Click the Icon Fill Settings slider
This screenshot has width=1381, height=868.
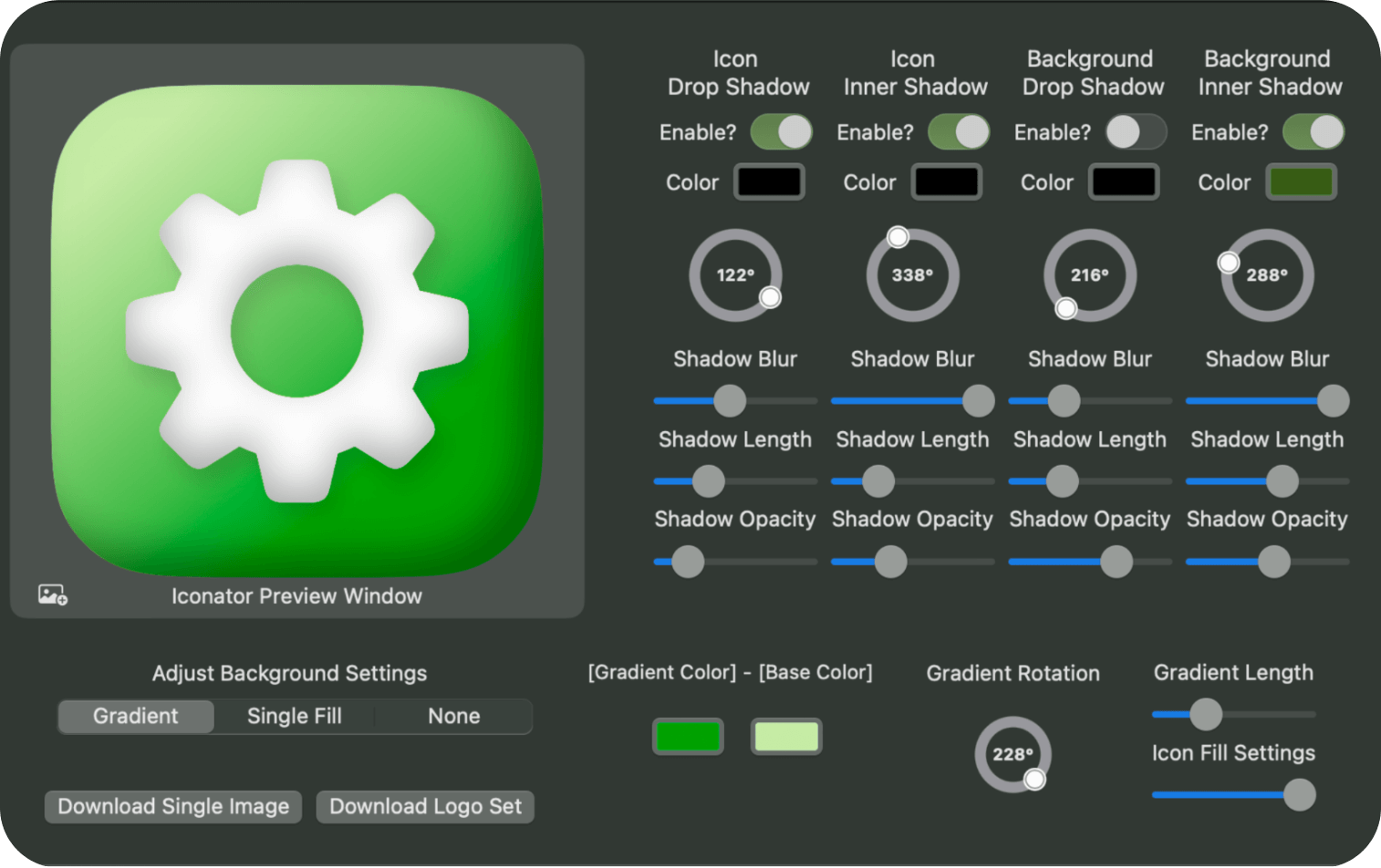pos(1233,795)
